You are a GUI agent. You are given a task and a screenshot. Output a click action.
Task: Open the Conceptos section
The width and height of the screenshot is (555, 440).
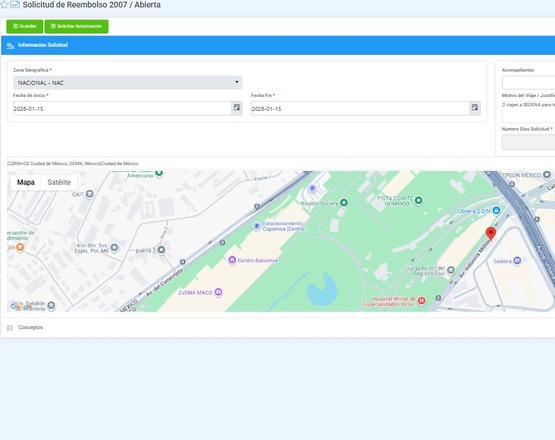point(30,327)
